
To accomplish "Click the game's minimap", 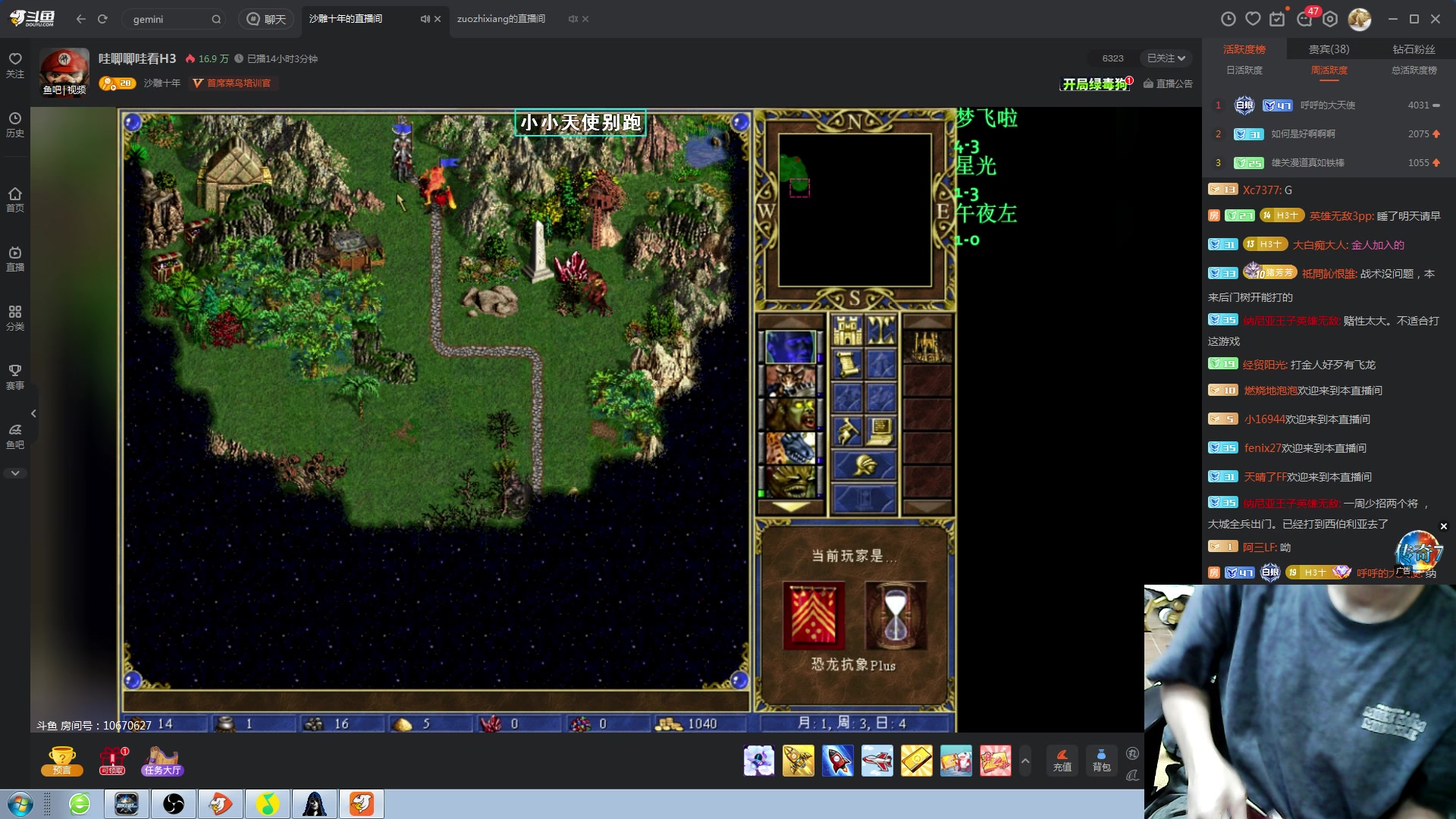I will pyautogui.click(x=855, y=210).
